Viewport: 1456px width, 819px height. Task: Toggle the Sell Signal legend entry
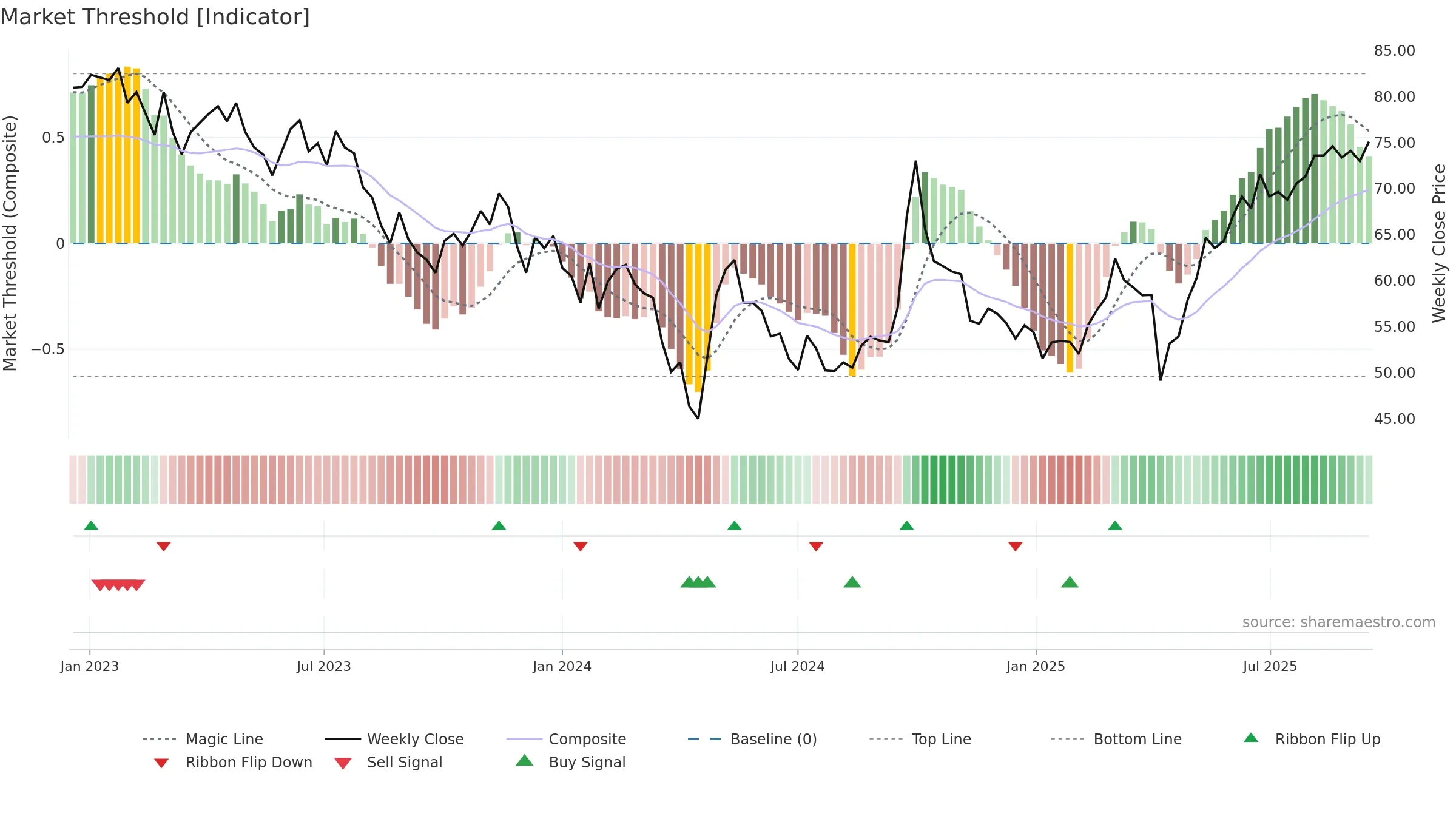click(x=388, y=762)
